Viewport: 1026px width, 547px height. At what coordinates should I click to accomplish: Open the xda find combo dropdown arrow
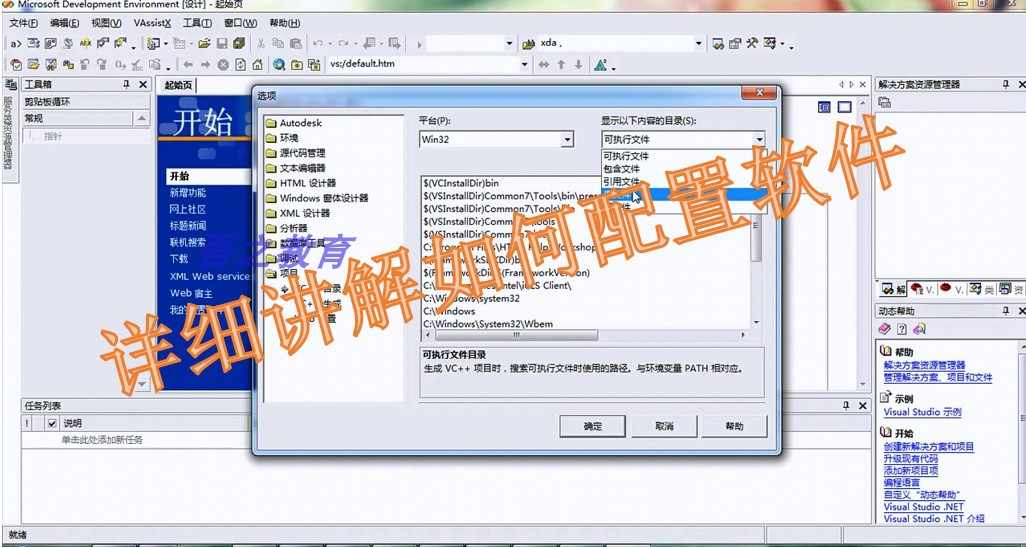pos(698,43)
